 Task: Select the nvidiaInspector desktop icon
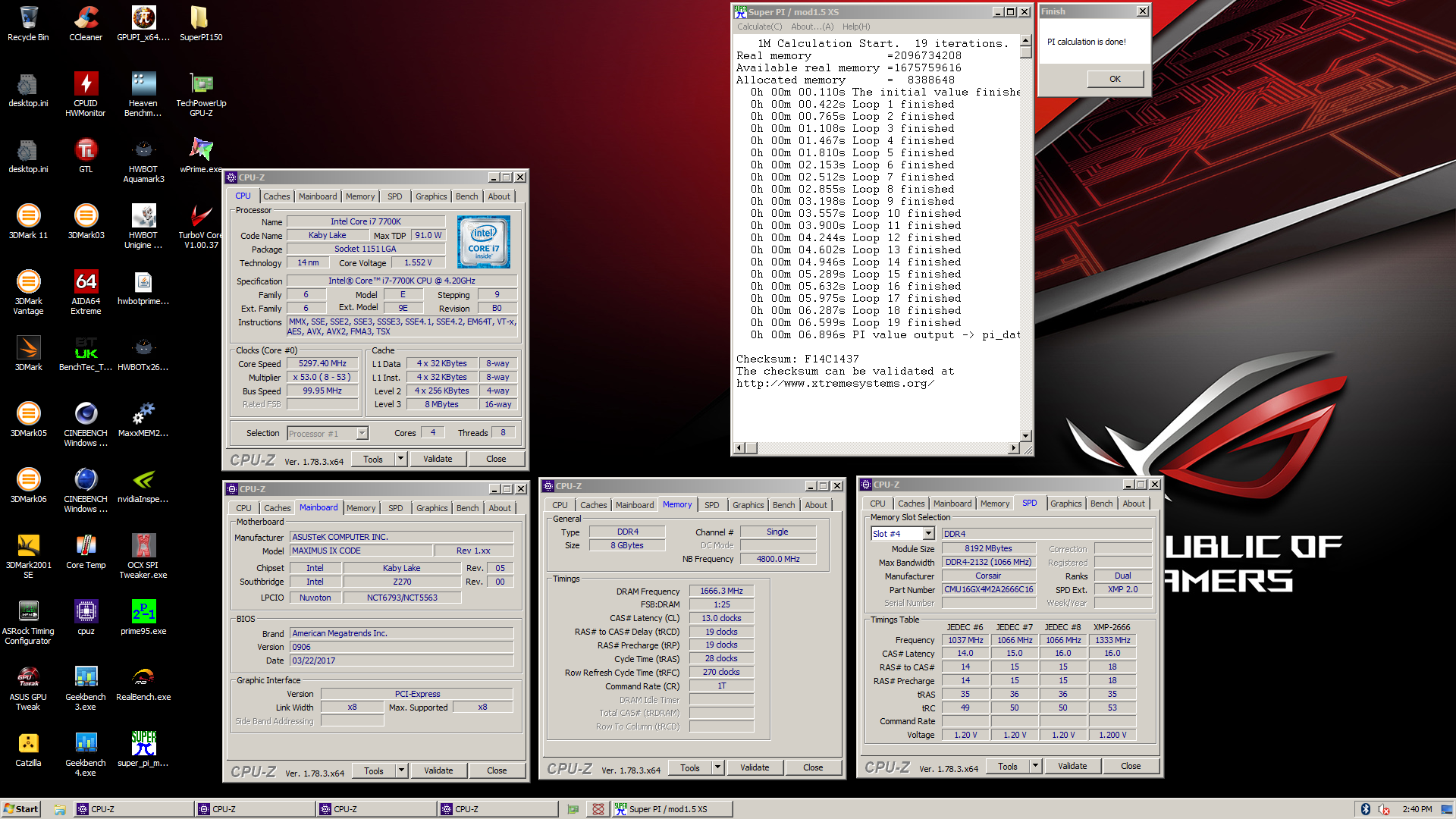click(x=143, y=485)
